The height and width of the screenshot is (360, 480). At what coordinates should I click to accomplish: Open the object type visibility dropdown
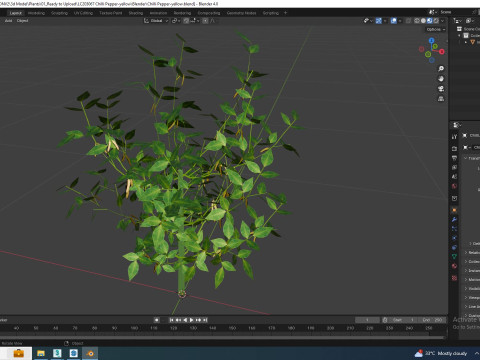[368, 21]
